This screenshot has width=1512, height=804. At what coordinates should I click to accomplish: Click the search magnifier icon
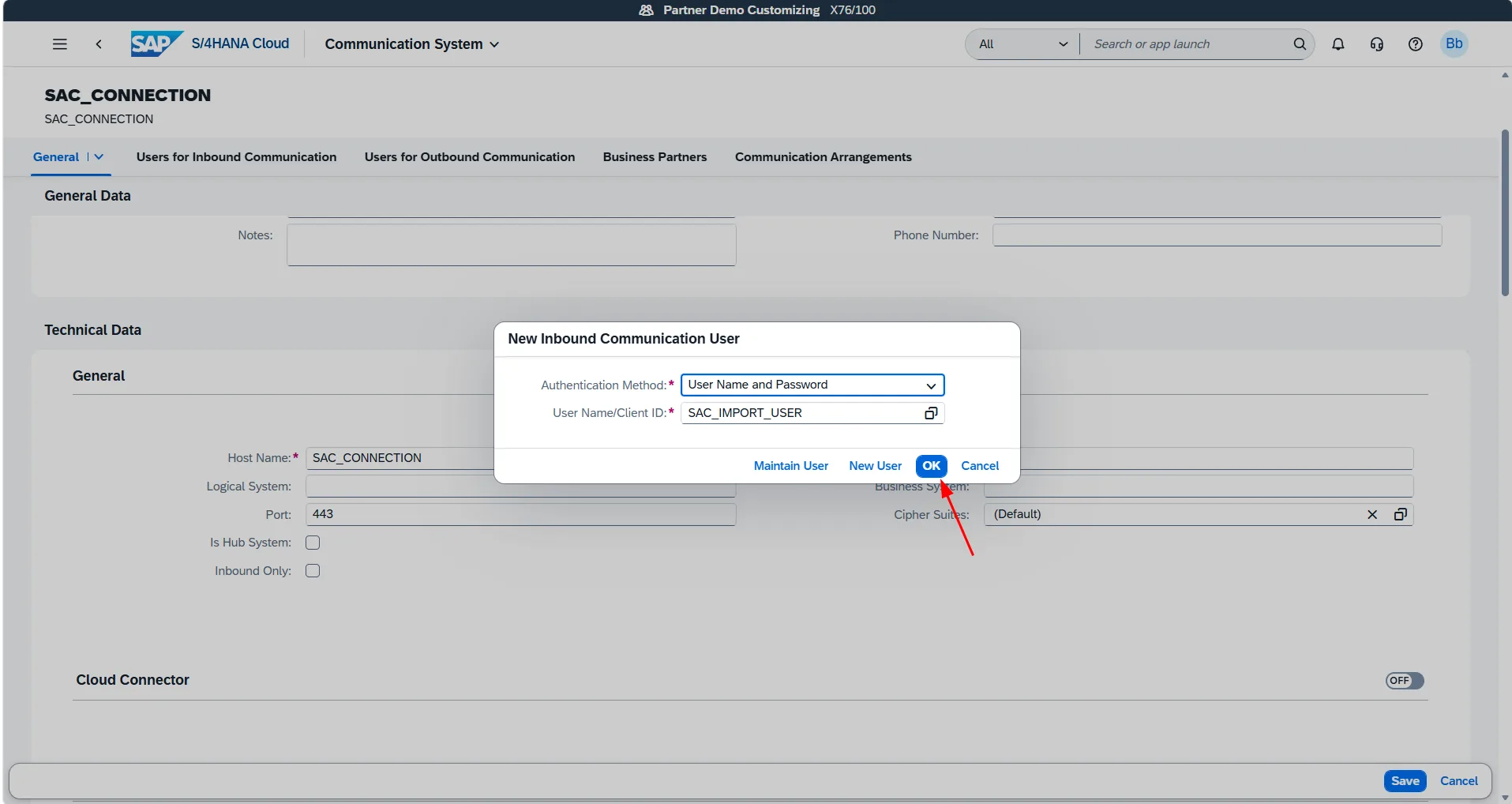tap(1300, 44)
